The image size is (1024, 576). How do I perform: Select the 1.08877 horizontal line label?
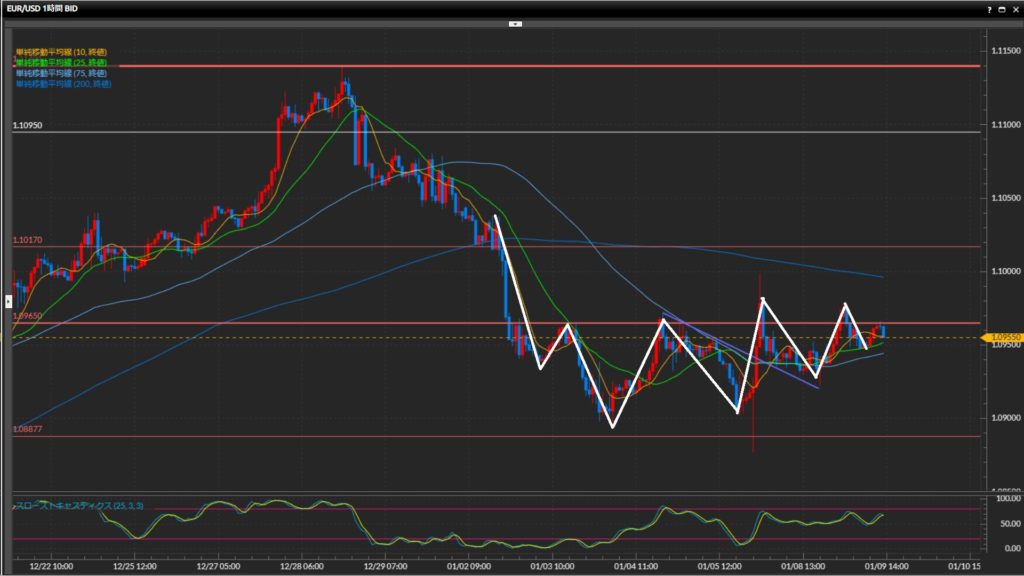[x=28, y=429]
